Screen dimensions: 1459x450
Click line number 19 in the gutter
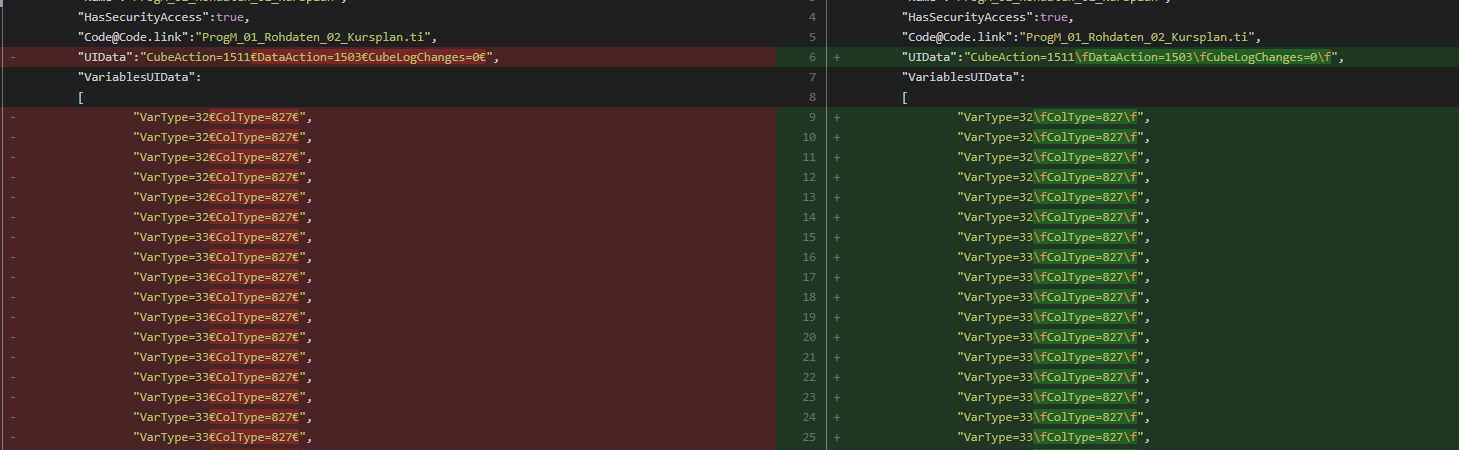point(809,317)
